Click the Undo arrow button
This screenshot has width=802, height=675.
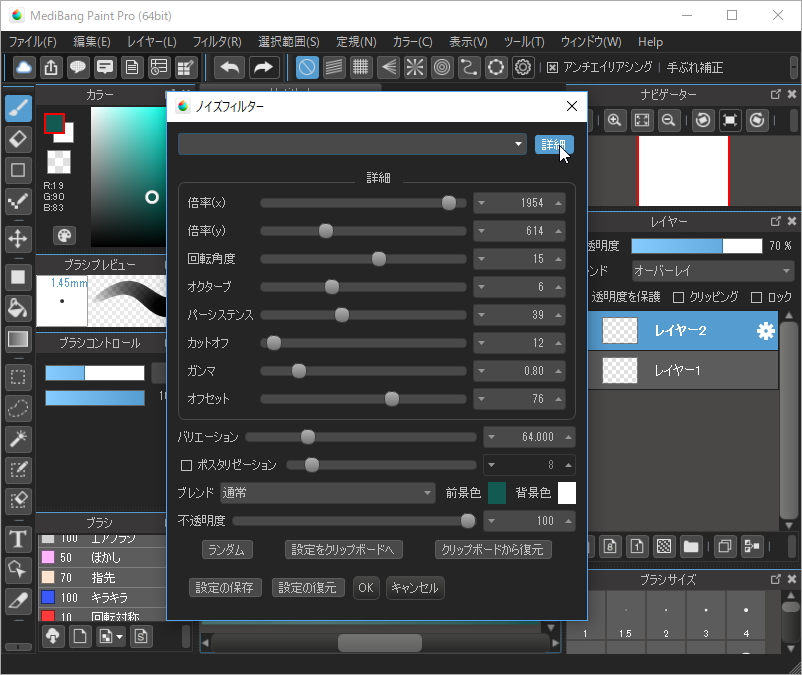[x=229, y=68]
